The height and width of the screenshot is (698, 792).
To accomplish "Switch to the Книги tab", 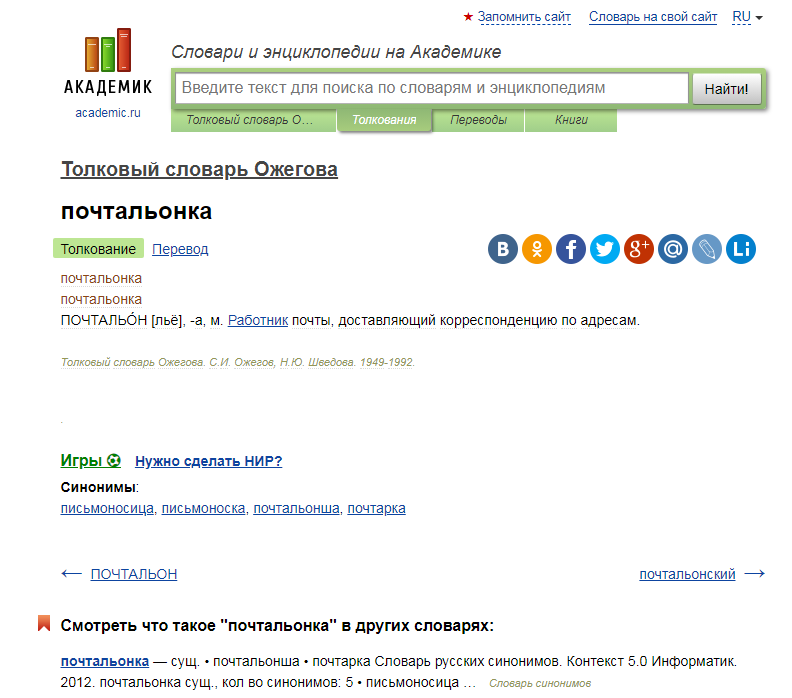I will click(x=571, y=120).
